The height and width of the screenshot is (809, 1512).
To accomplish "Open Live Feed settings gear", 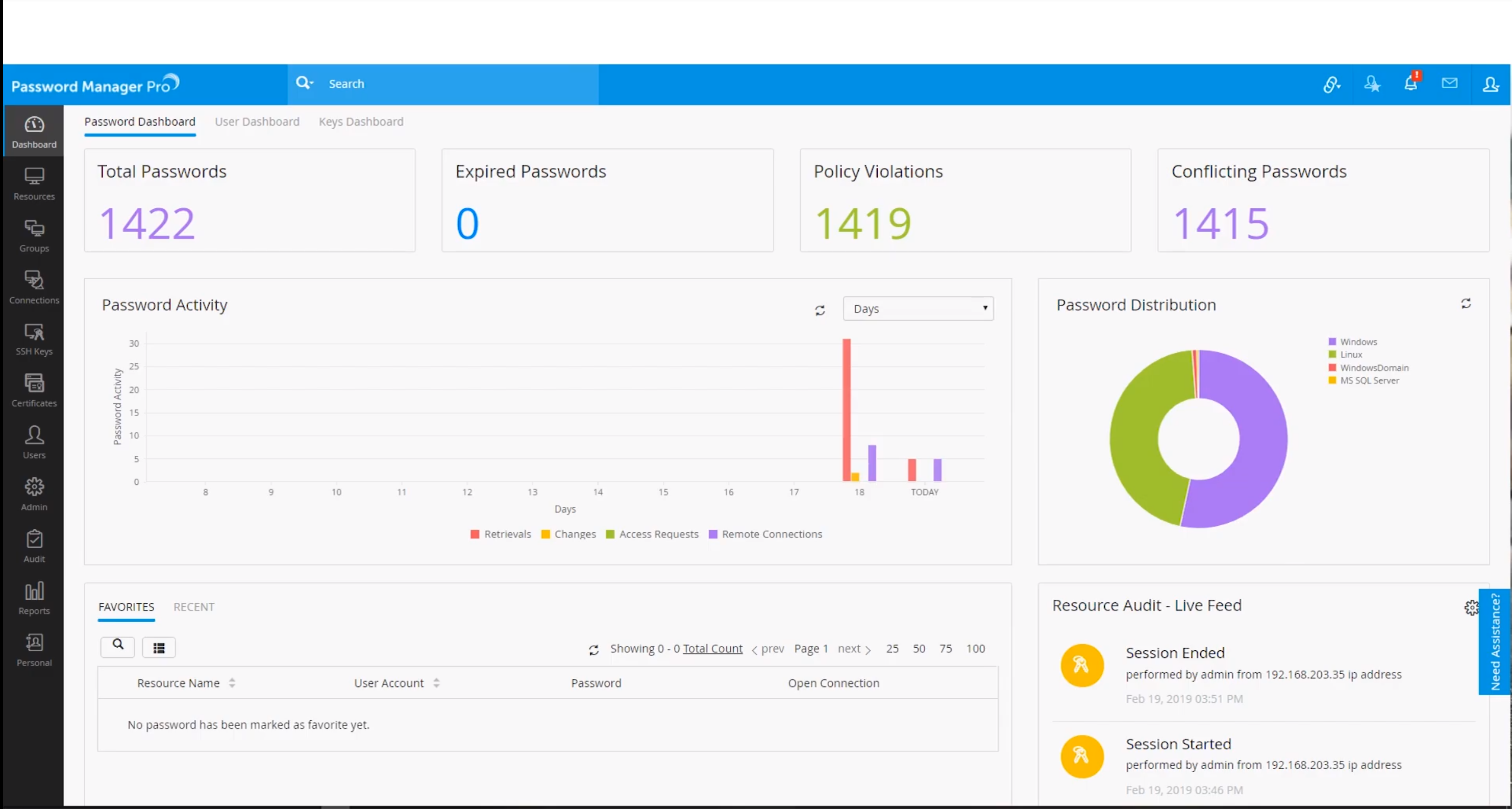I will tap(1470, 607).
